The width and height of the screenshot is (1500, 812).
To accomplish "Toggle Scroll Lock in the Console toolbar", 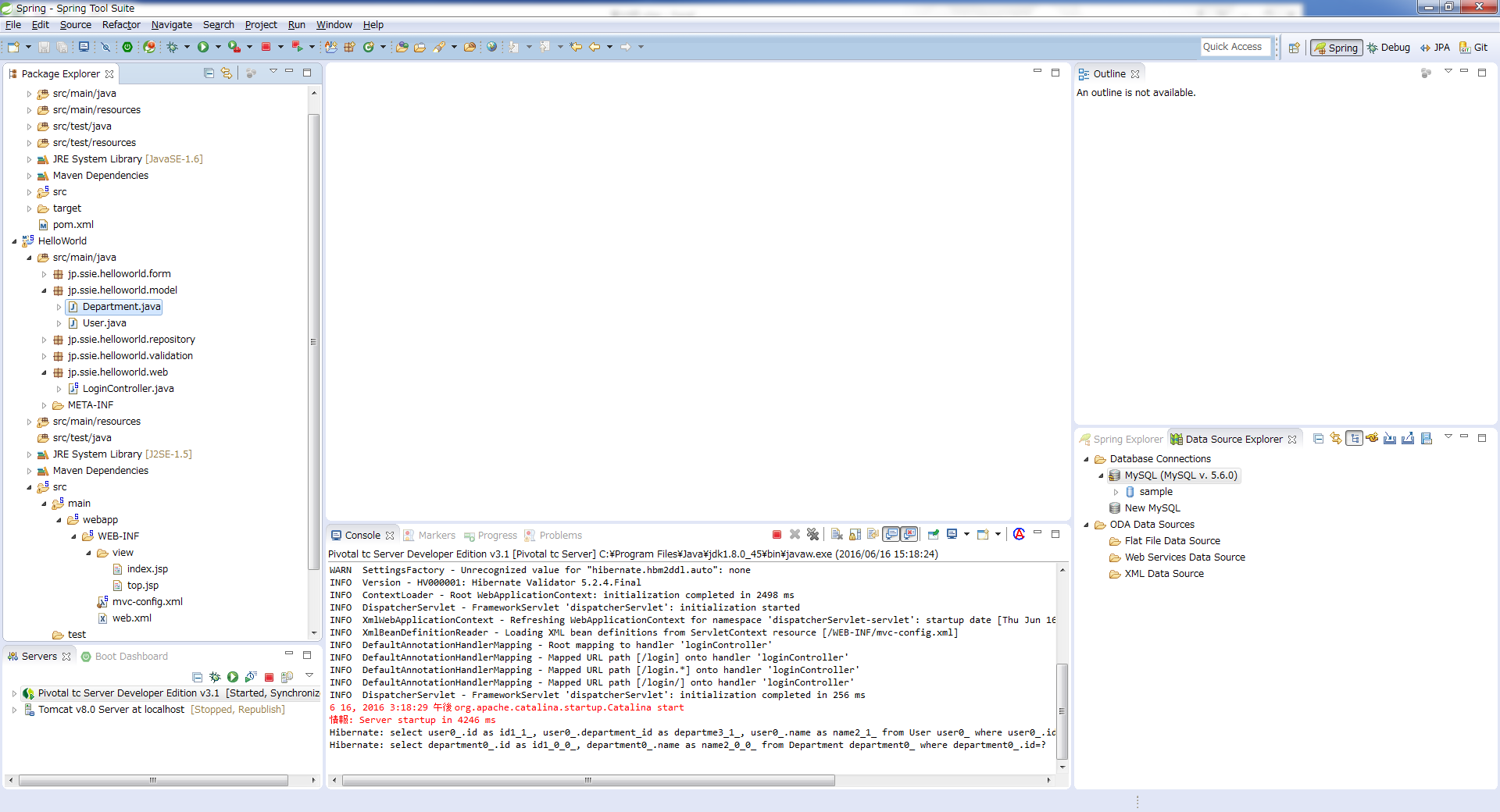I will pyautogui.click(x=855, y=535).
